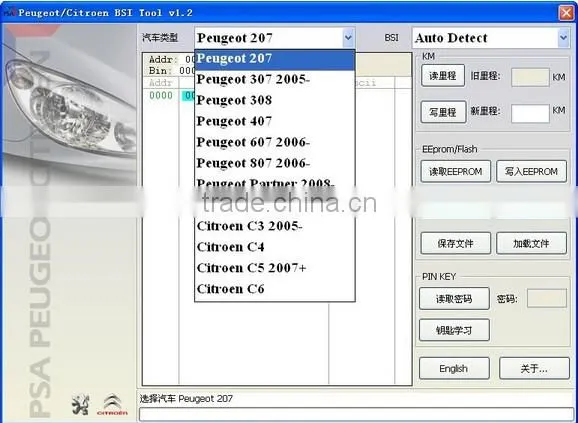This screenshot has width=578, height=423.
Task: Click the 密码 PIN code field
Action: tap(547, 298)
